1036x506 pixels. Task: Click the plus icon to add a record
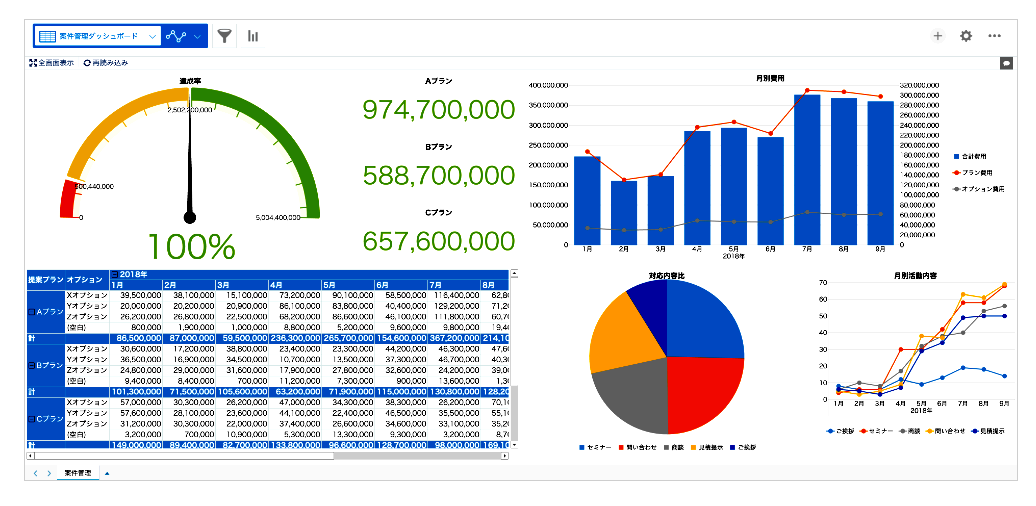[x=937, y=36]
